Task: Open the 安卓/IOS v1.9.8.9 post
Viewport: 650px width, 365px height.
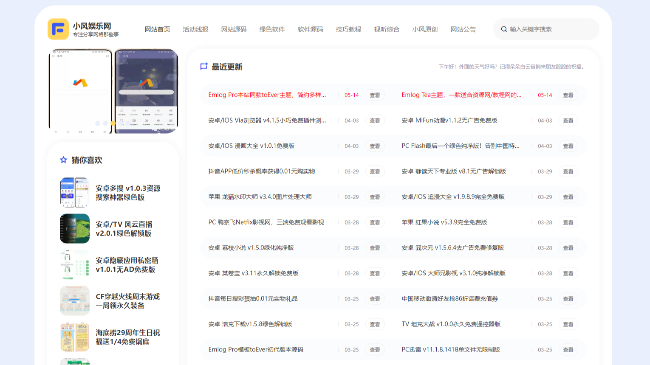Action: (x=453, y=197)
